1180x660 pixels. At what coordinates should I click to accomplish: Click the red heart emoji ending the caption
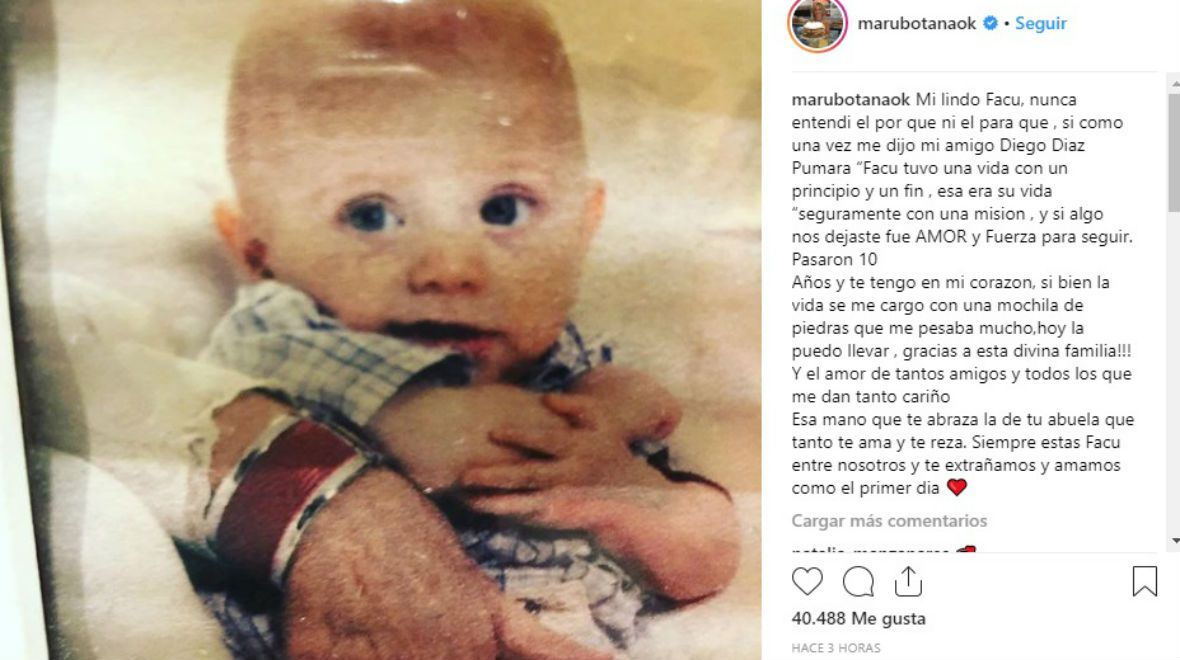click(956, 488)
